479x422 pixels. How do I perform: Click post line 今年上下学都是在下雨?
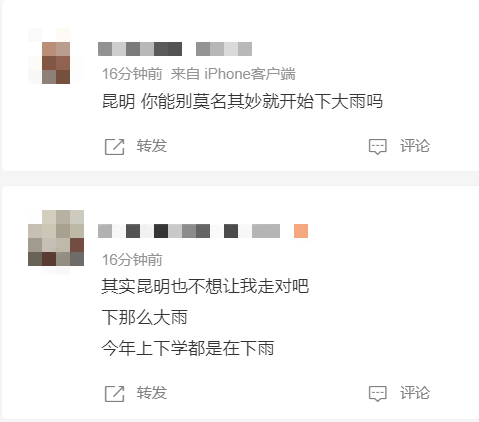click(x=188, y=348)
